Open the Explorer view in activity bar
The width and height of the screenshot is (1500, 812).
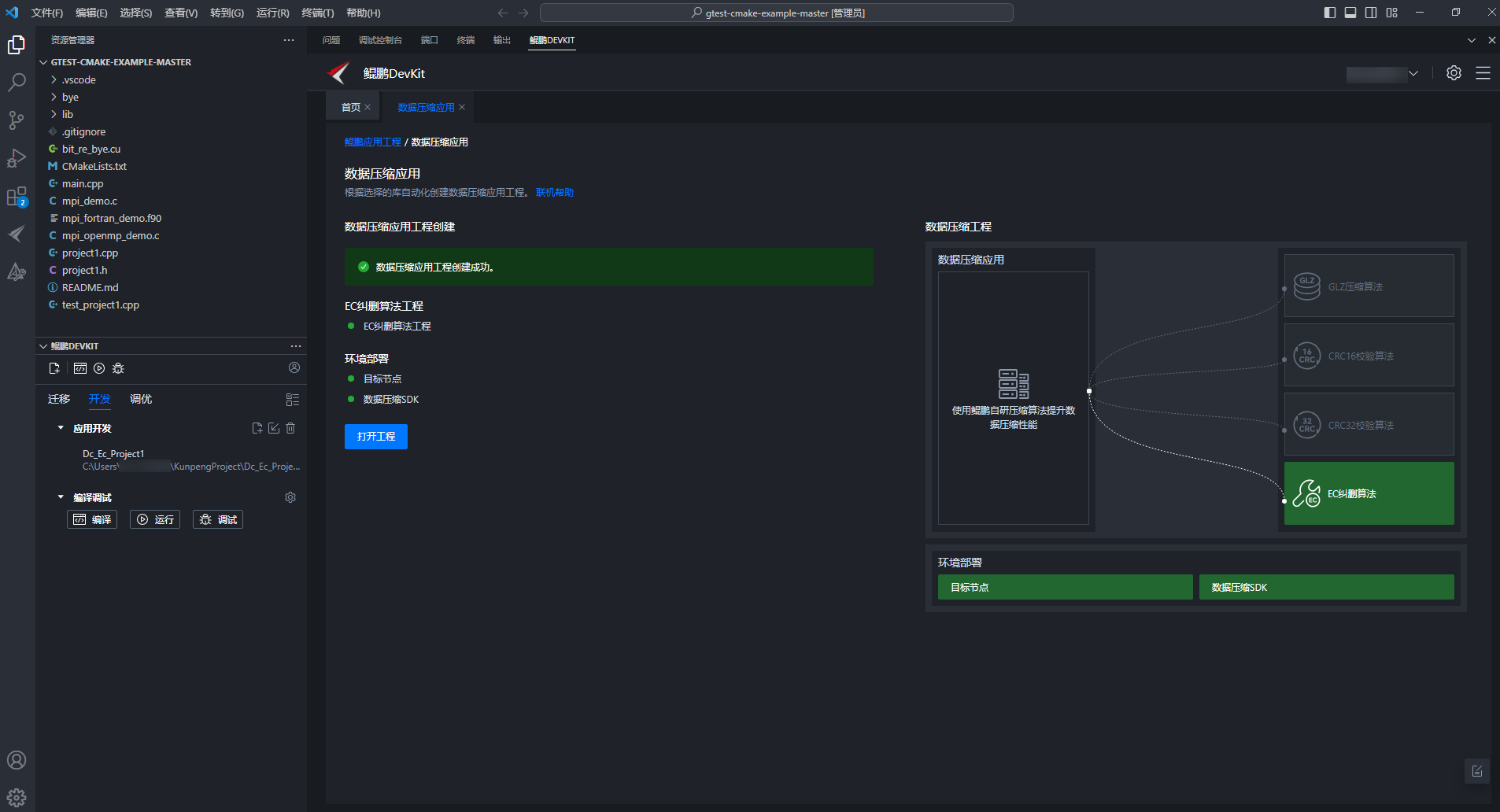17,45
